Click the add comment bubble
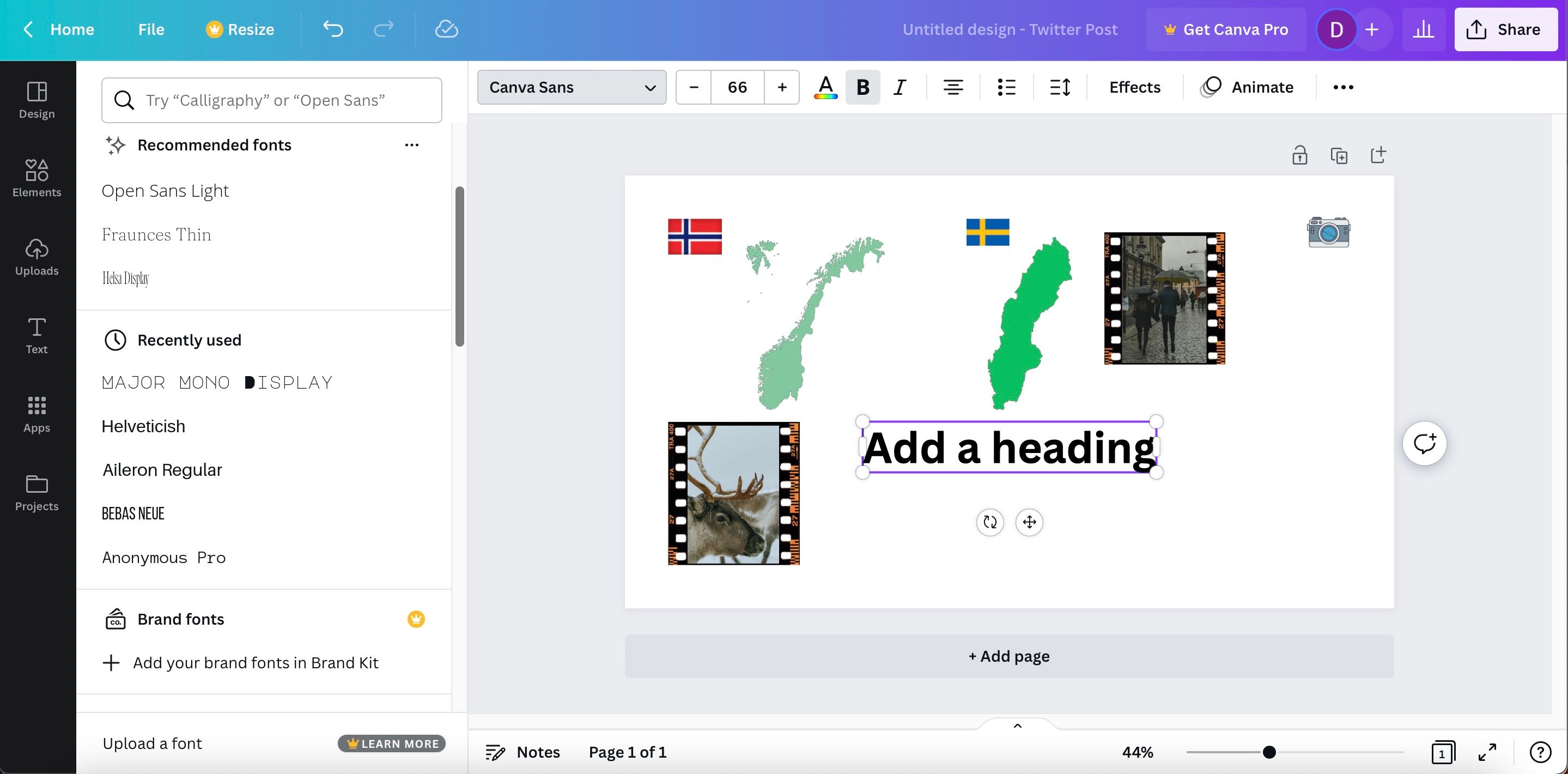 coord(1424,443)
